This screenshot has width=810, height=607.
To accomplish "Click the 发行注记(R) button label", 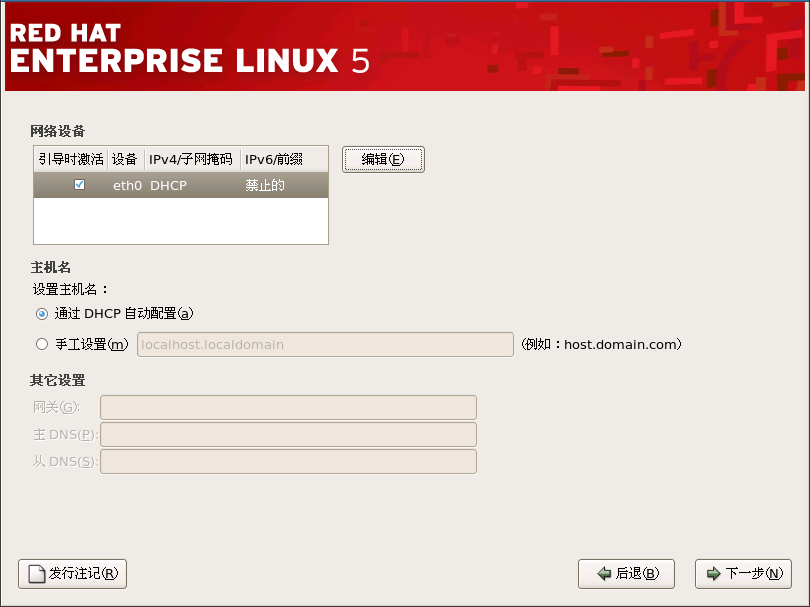I will 84,573.
